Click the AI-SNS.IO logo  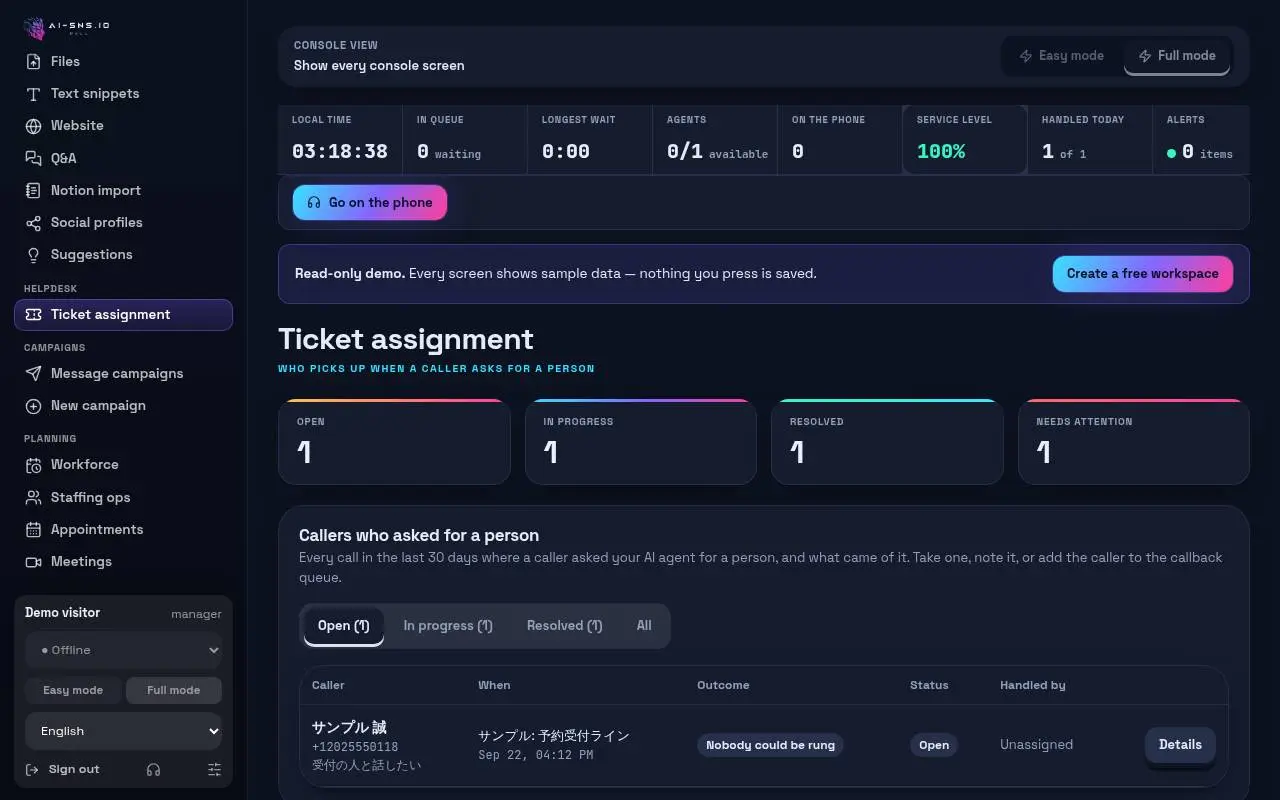[66, 27]
